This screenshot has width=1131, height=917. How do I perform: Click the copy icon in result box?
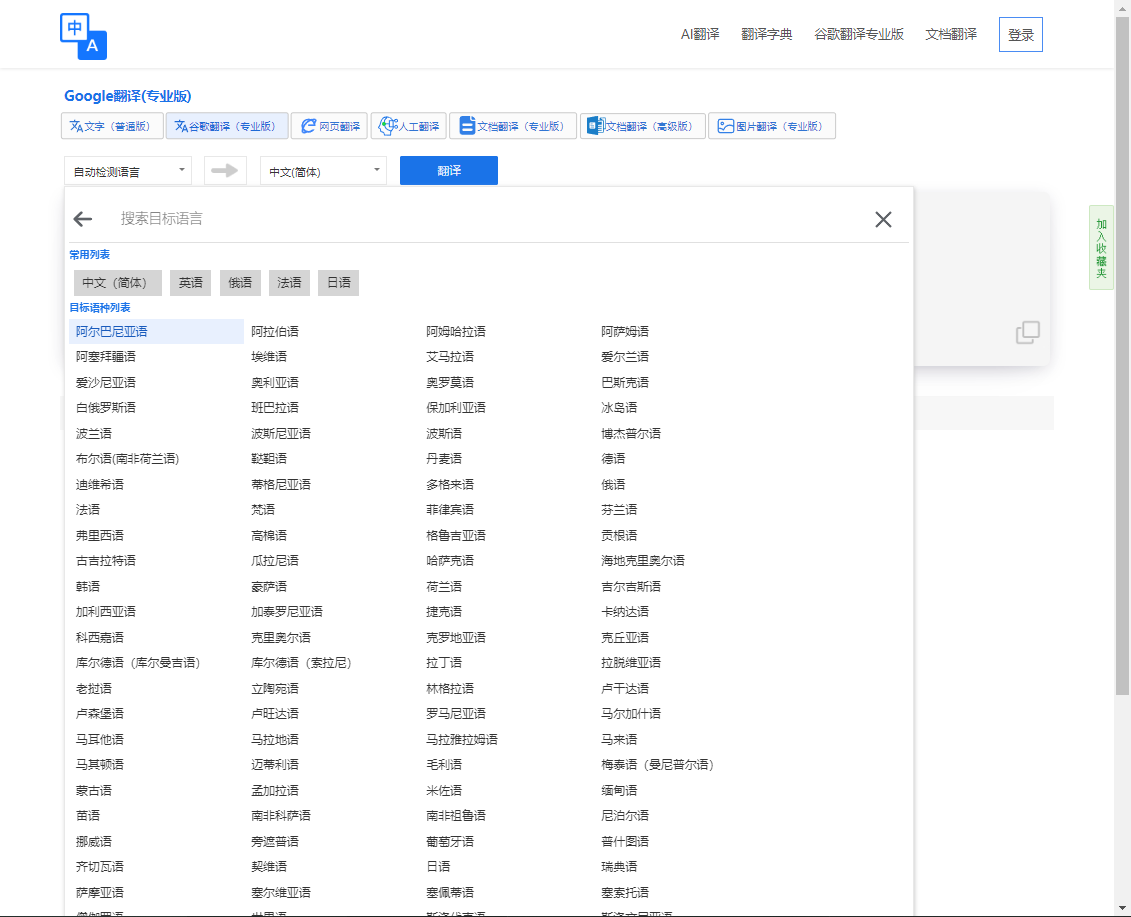coord(1028,332)
